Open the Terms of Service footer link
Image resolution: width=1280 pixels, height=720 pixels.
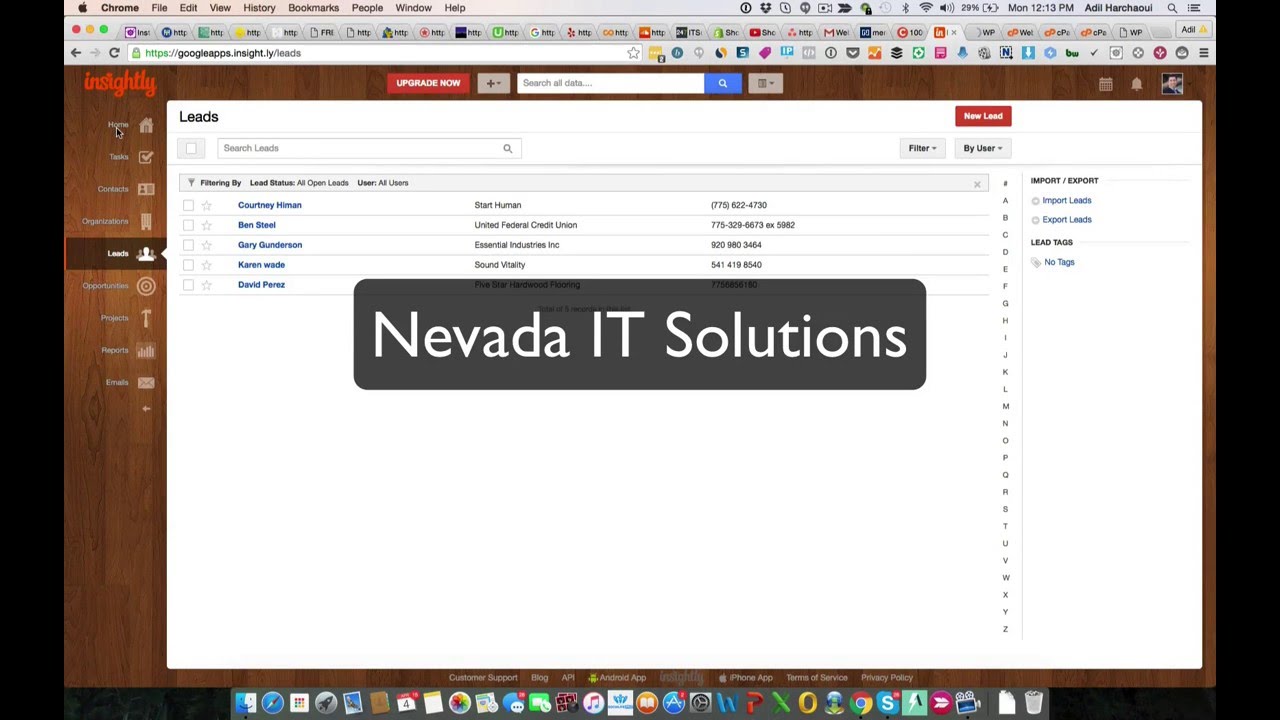point(816,678)
